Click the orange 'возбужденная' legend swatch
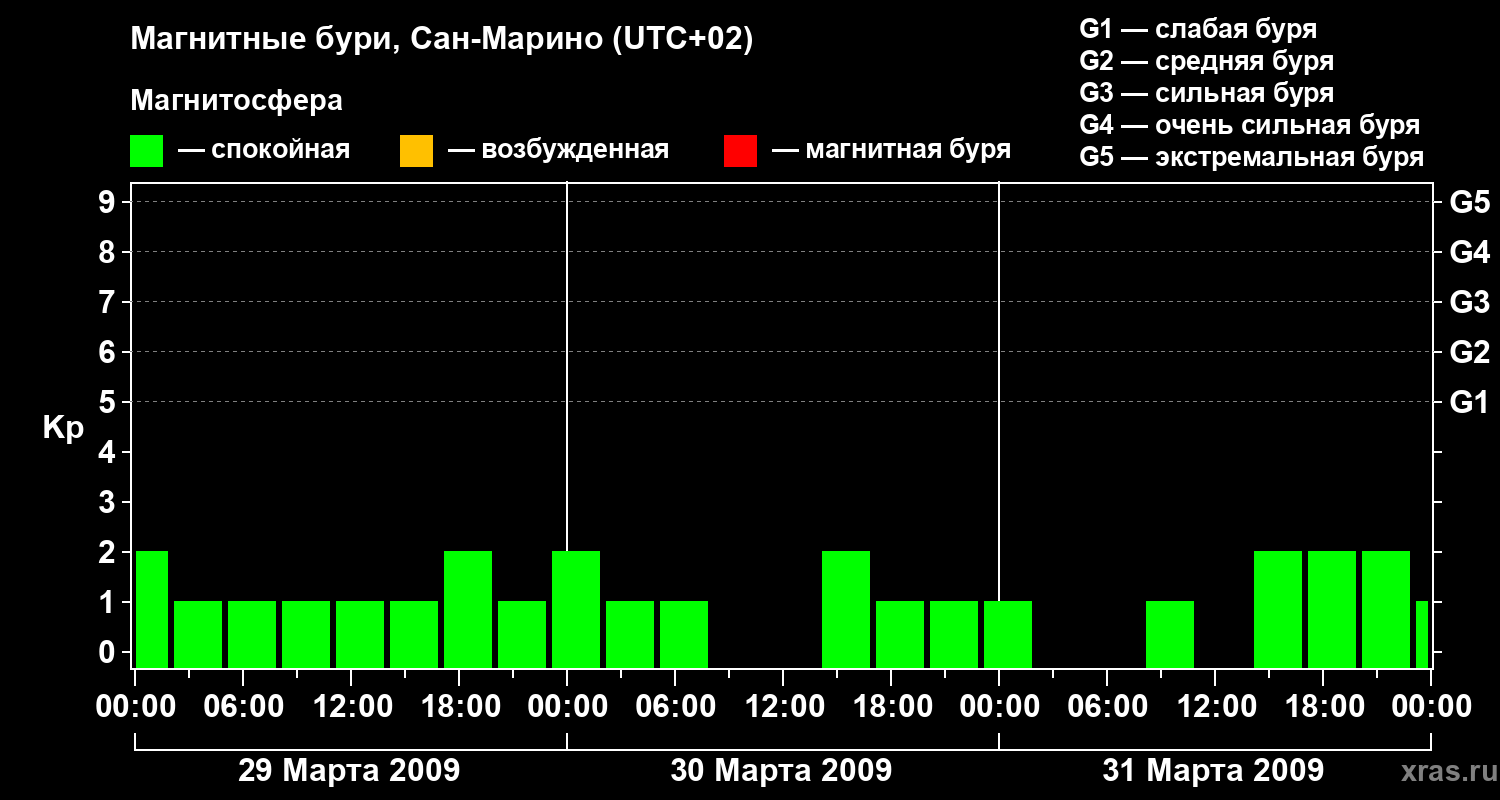 [416, 151]
